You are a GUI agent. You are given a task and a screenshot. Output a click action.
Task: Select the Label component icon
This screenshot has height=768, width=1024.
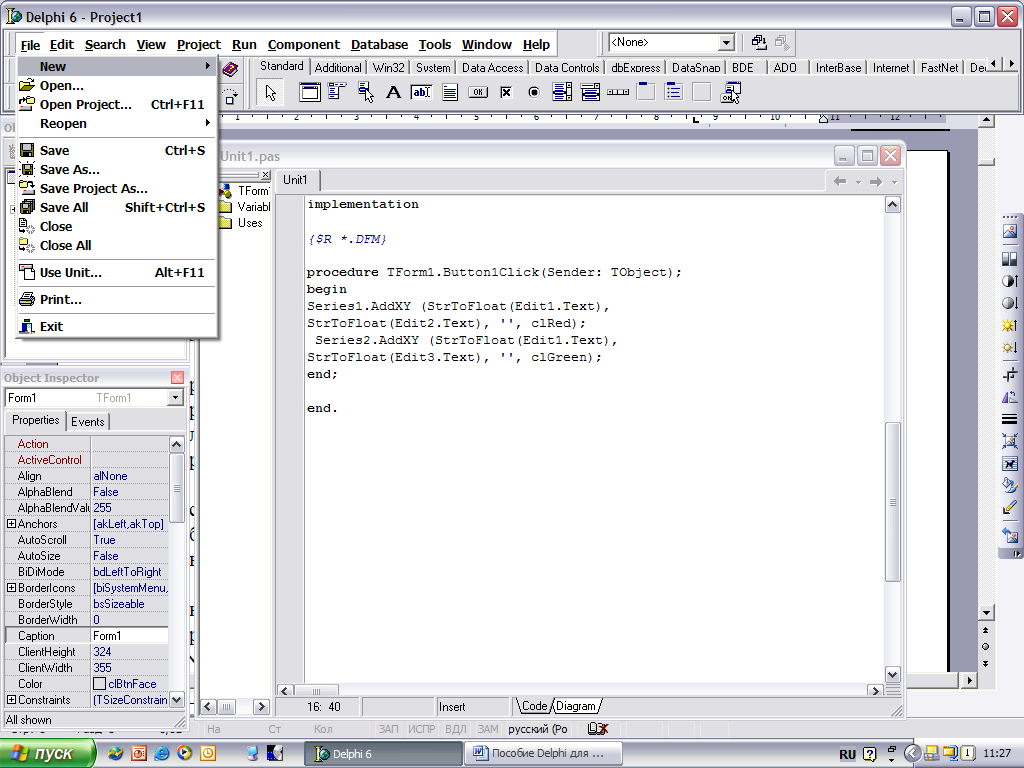point(393,92)
